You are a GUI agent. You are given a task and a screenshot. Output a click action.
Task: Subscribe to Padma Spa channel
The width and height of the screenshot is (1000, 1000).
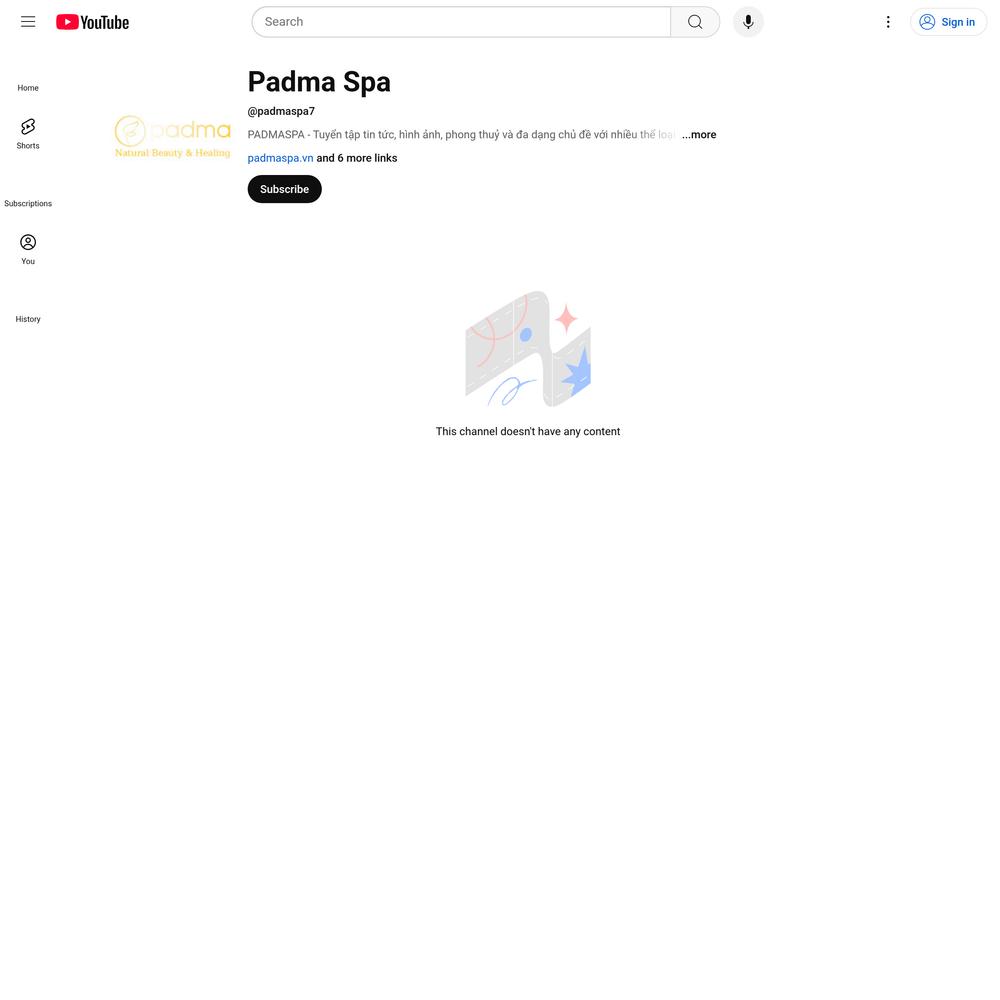284,189
